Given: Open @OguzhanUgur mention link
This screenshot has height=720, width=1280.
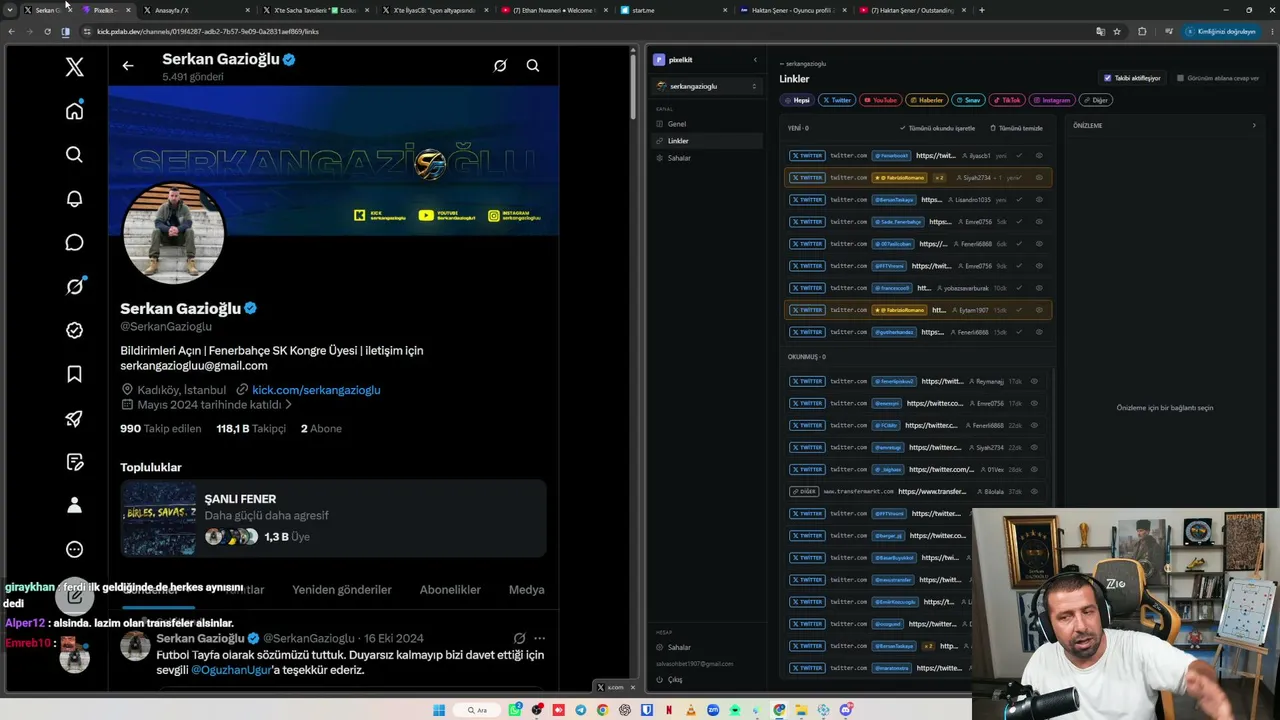Looking at the screenshot, I should 231,670.
